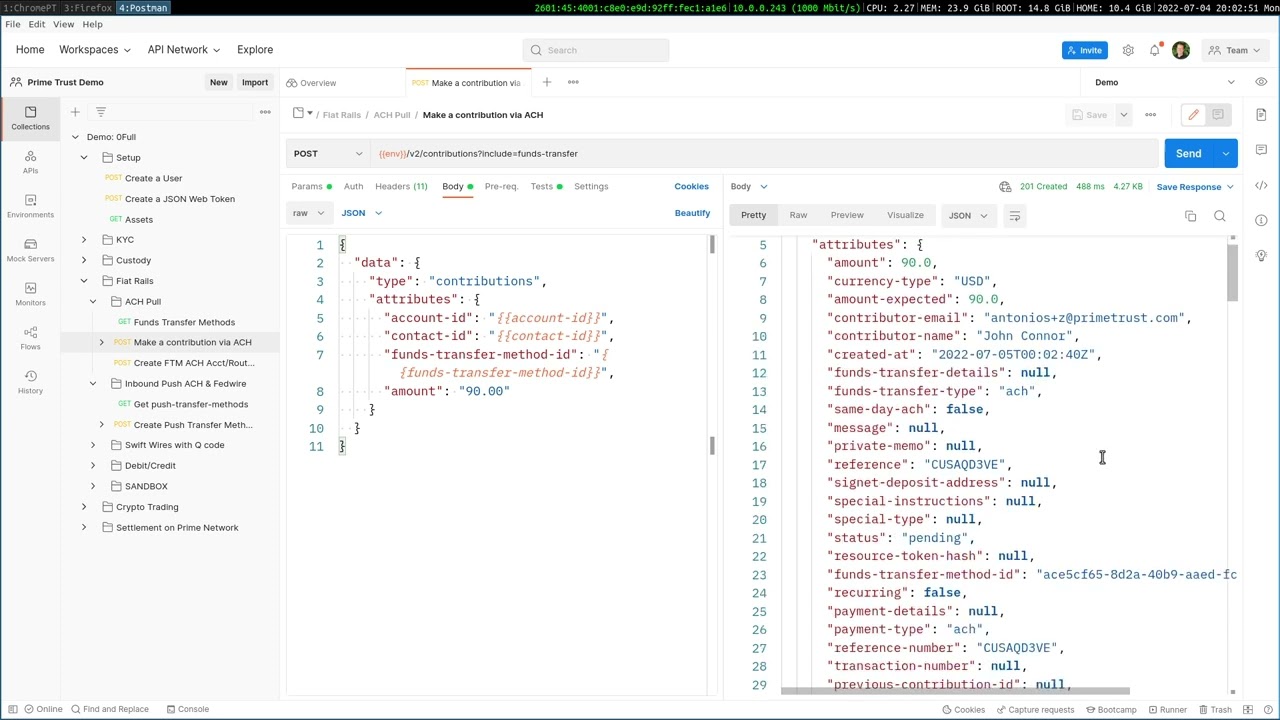Open the Demo environment selector dropdown
This screenshot has height=720, width=1280.
pyautogui.click(x=1165, y=82)
